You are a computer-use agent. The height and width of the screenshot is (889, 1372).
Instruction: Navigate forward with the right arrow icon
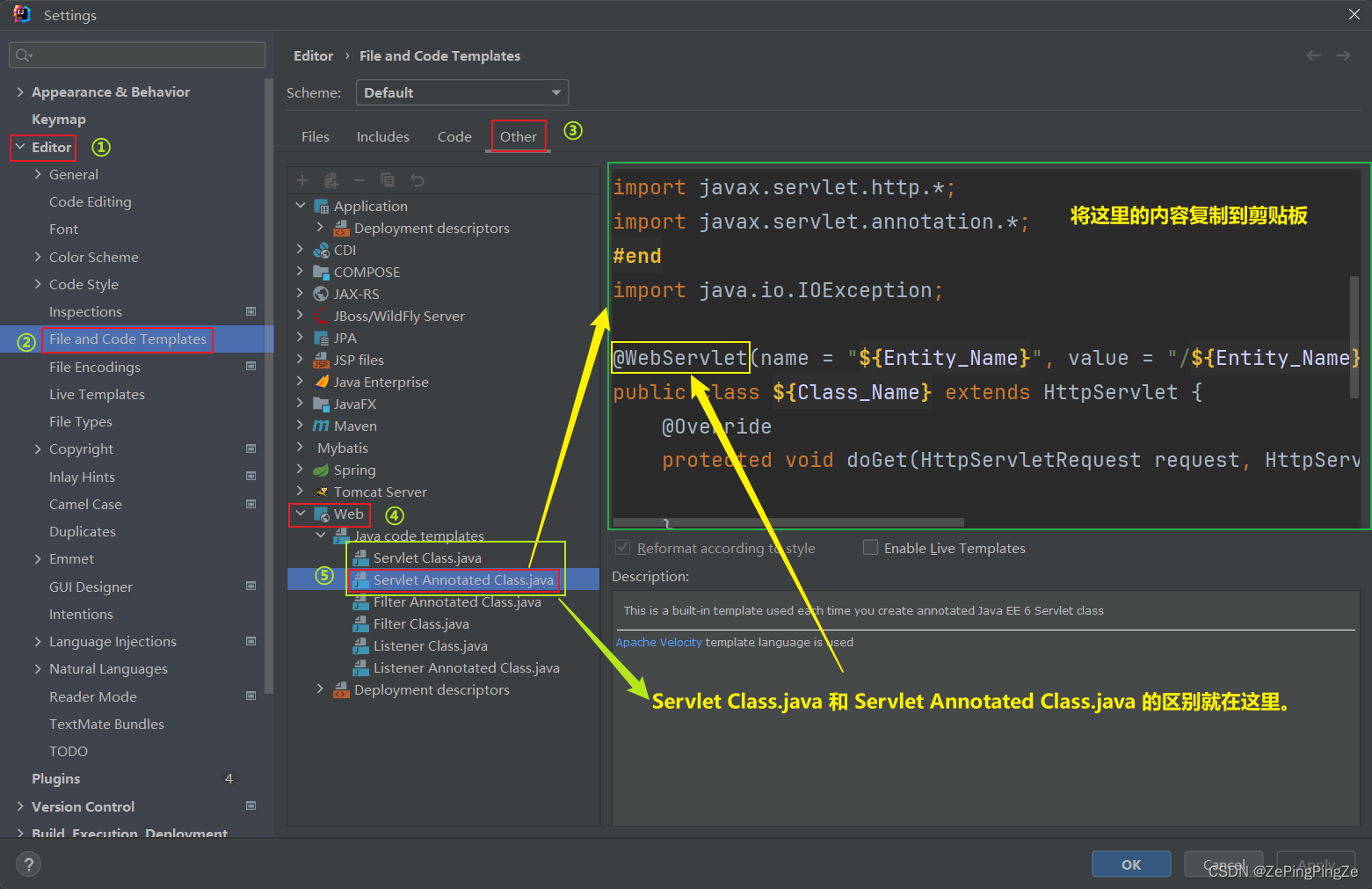click(1343, 55)
